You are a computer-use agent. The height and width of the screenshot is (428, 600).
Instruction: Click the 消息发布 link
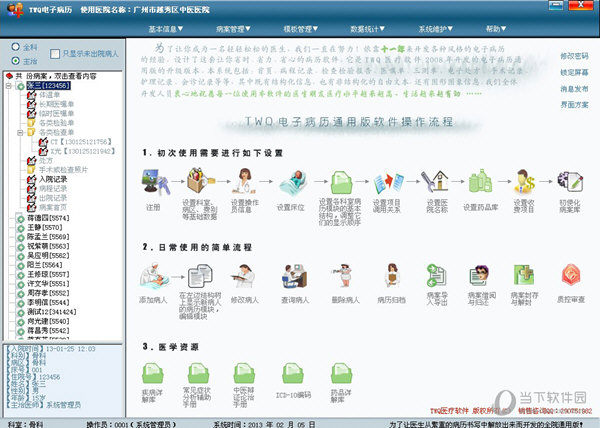pyautogui.click(x=574, y=89)
